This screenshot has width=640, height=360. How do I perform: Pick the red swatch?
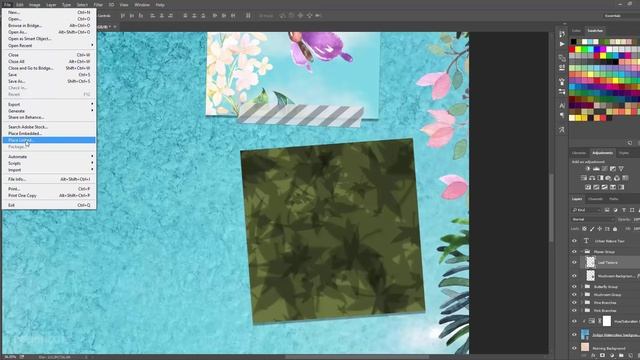pos(572,49)
